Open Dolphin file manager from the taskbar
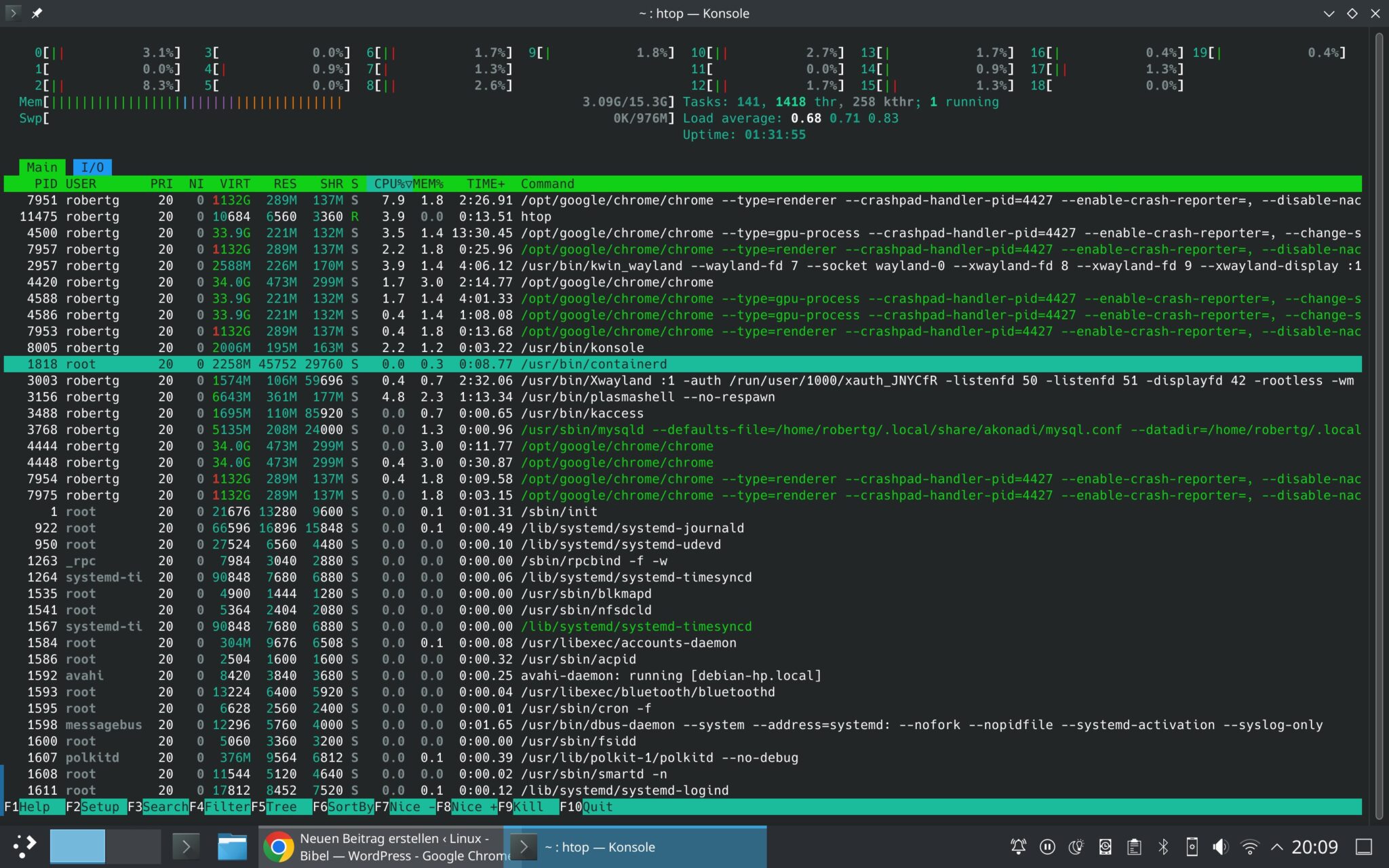Screen dimensions: 1389x868 tap(231, 846)
